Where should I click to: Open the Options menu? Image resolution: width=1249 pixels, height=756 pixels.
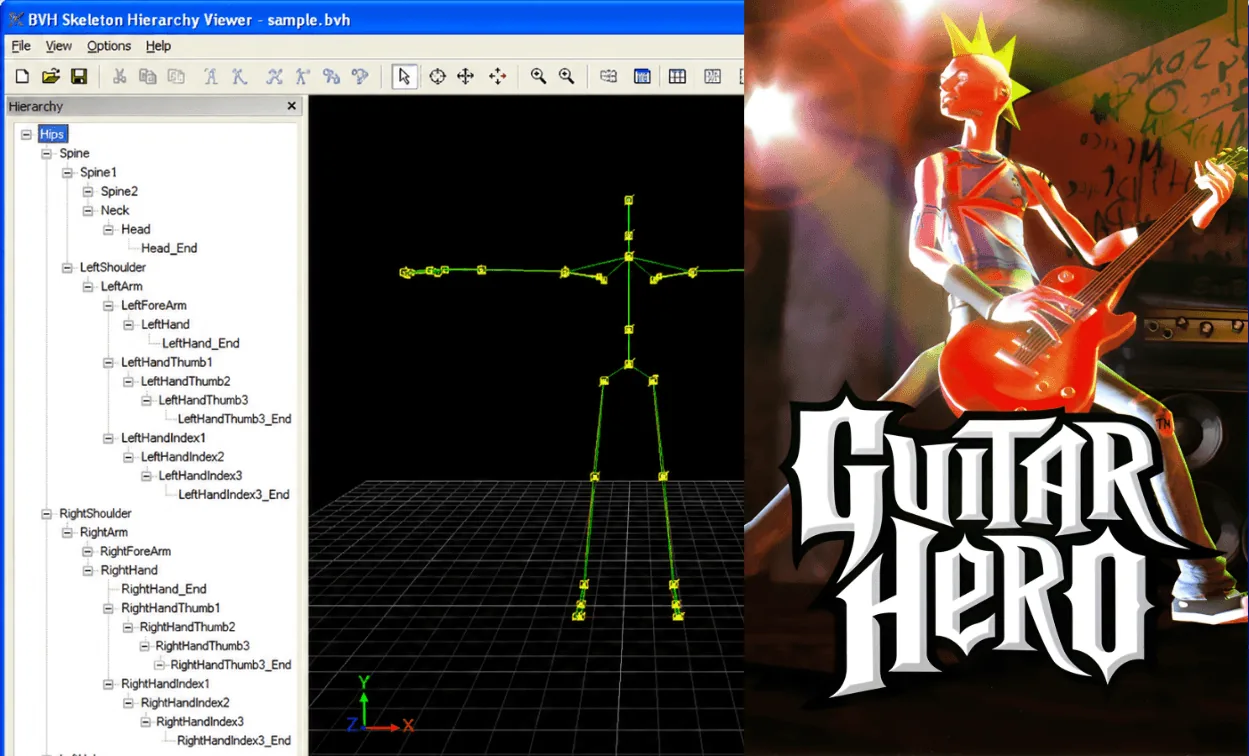pyautogui.click(x=109, y=46)
